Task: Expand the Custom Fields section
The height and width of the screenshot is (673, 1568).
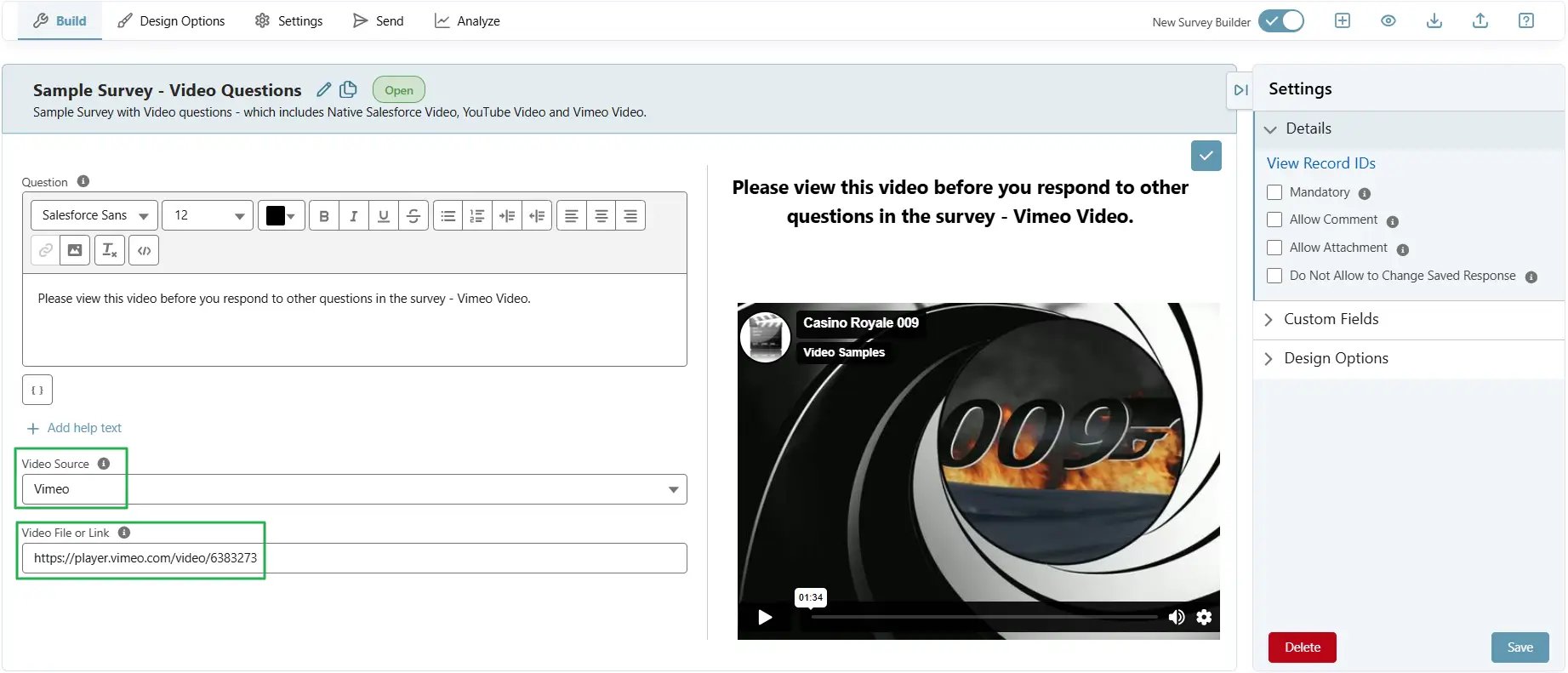Action: coord(1409,320)
